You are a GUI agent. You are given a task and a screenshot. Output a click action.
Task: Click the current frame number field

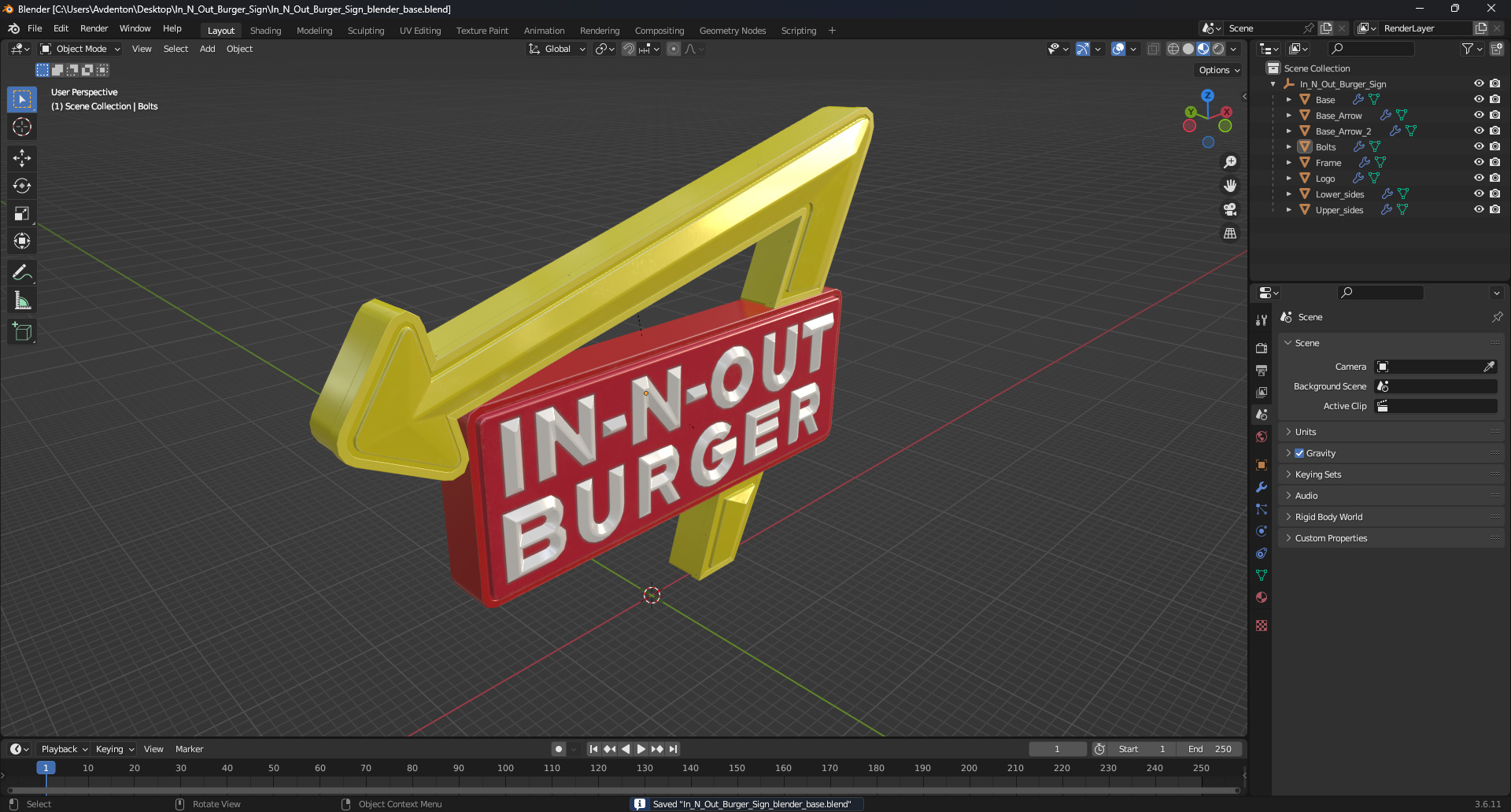(1057, 749)
